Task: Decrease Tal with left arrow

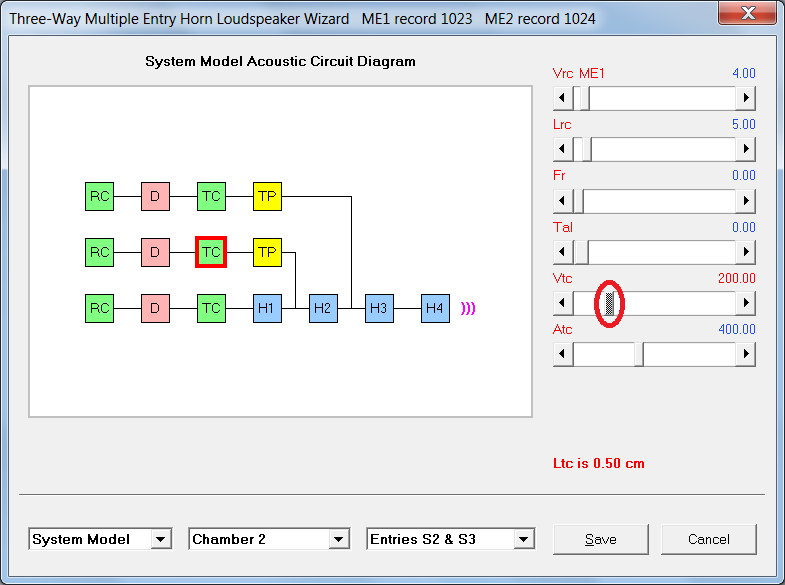Action: coord(563,252)
